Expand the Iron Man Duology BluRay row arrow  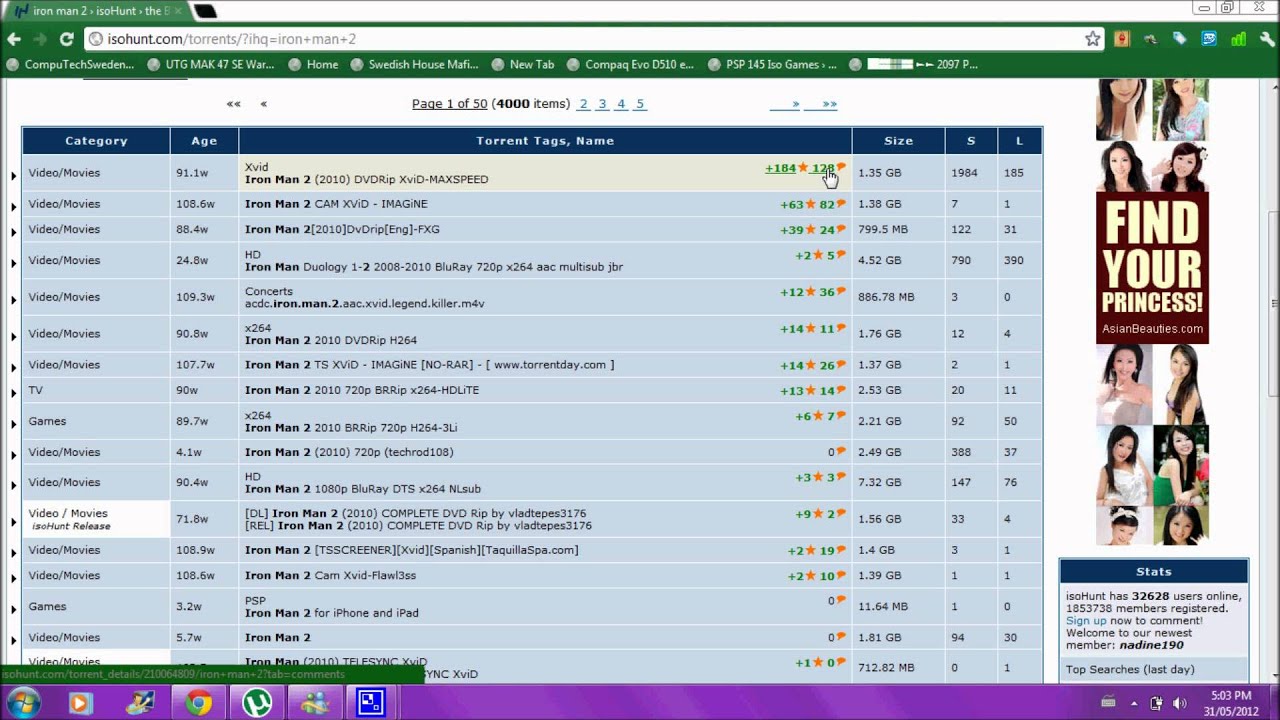pyautogui.click(x=14, y=263)
